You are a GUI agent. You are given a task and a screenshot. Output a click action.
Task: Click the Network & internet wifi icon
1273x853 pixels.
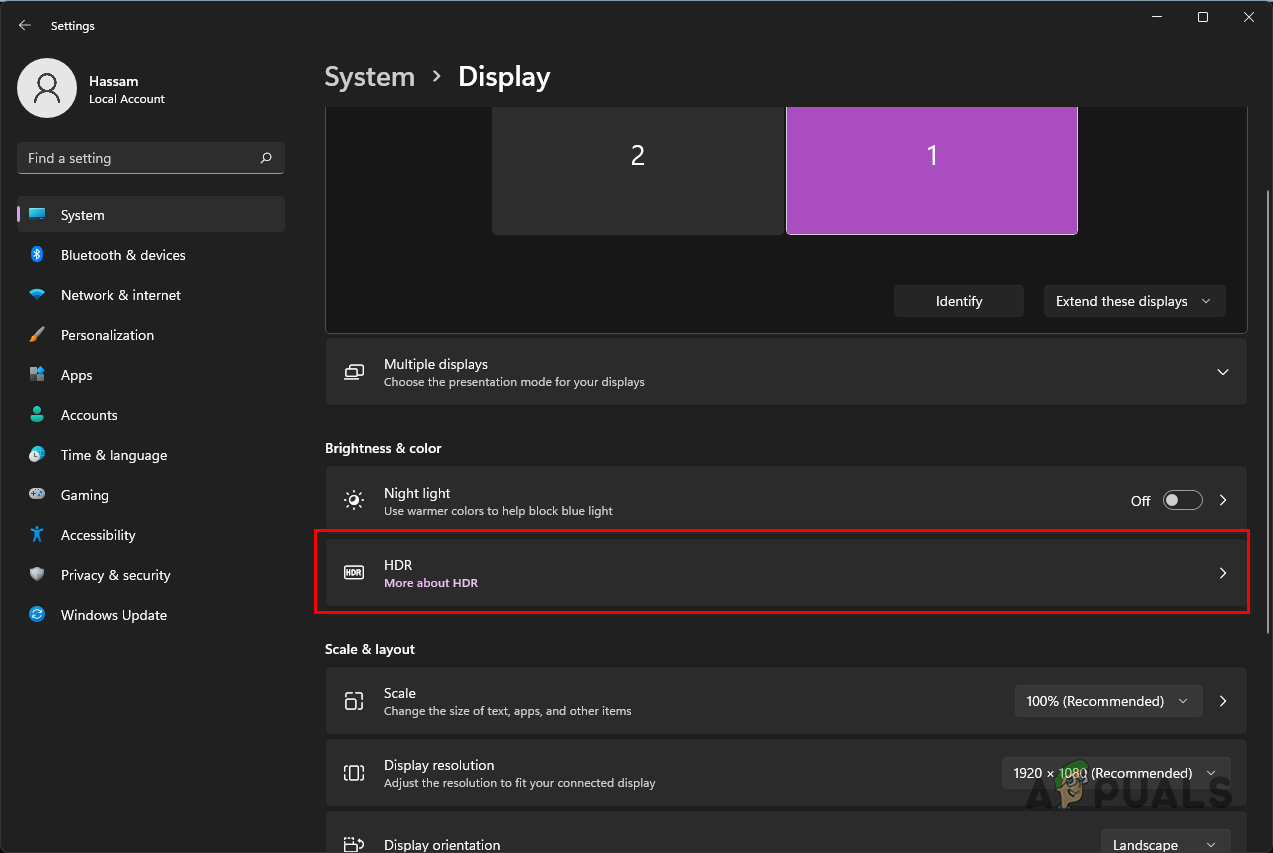(x=37, y=295)
